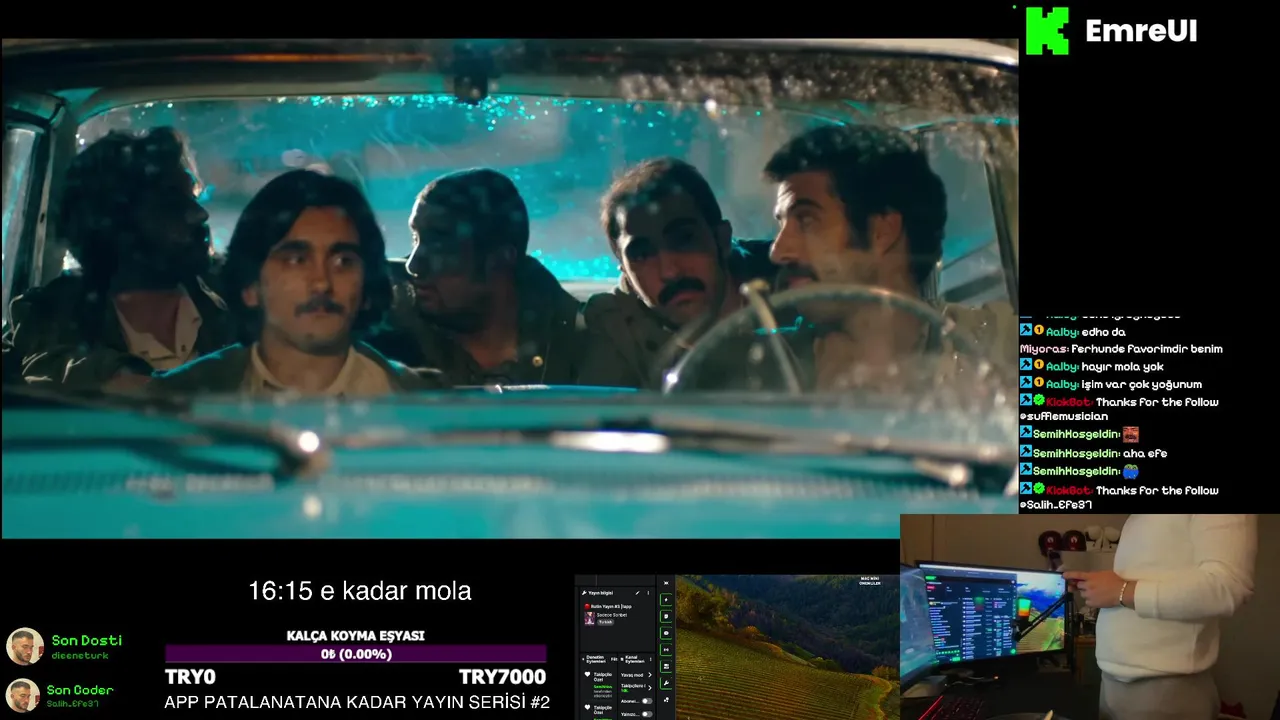1280x720 pixels.
Task: Expand the Takipçilere setting chevron
Action: click(x=650, y=688)
